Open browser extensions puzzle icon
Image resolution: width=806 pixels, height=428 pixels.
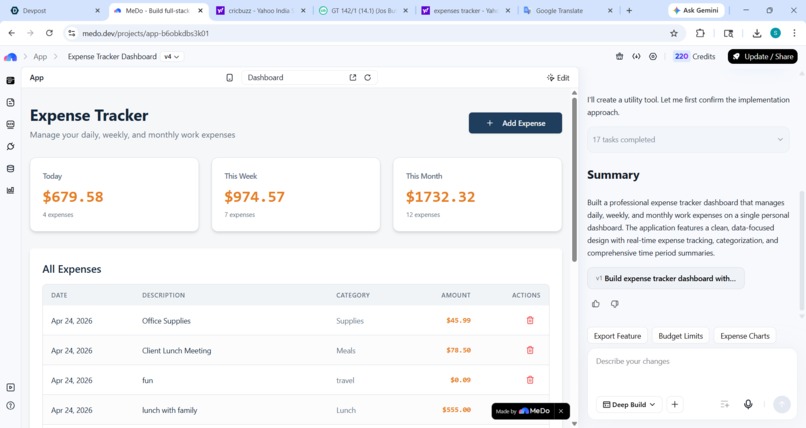[x=700, y=33]
